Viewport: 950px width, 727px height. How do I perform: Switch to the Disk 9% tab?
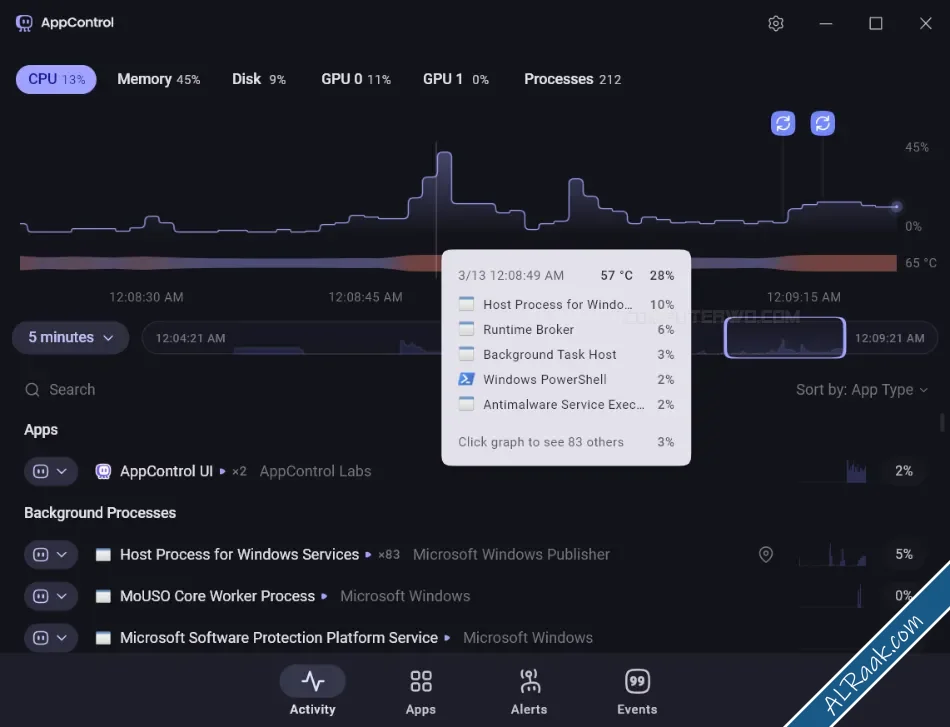259,79
